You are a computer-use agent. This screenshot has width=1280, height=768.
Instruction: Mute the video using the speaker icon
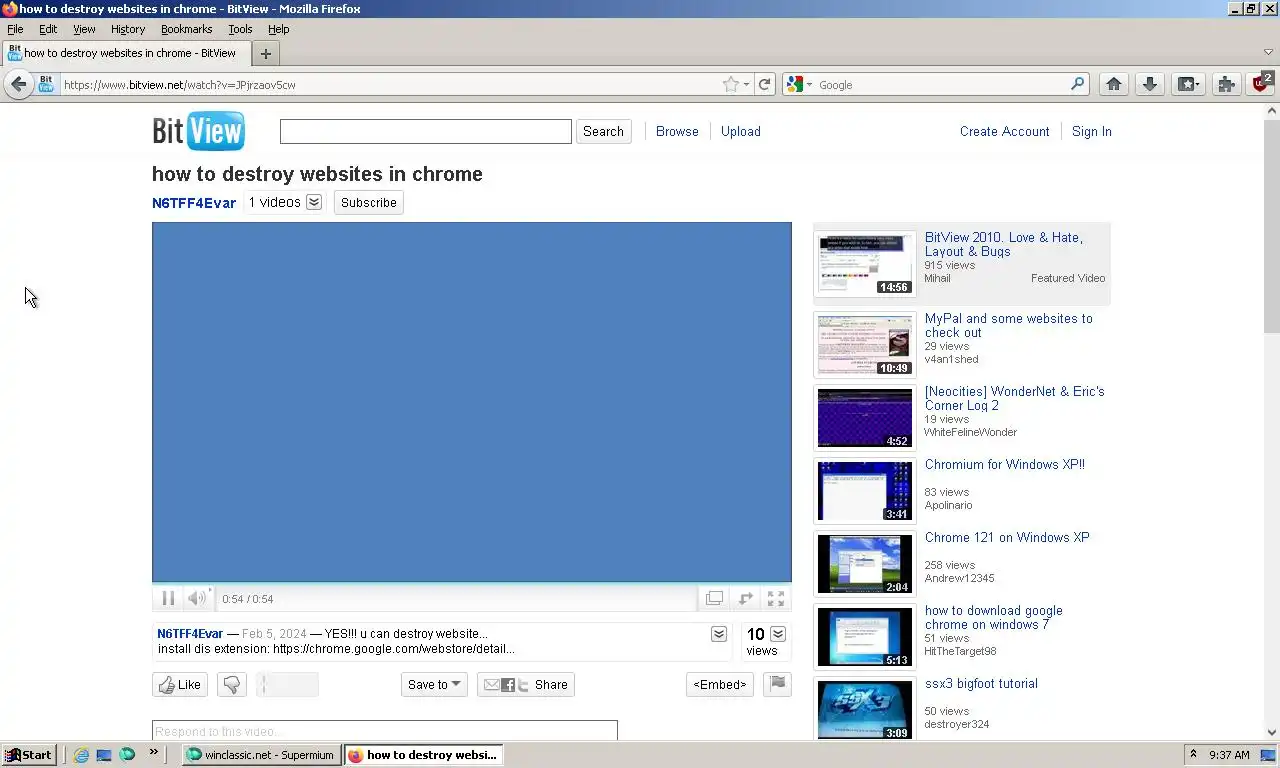coord(197,599)
